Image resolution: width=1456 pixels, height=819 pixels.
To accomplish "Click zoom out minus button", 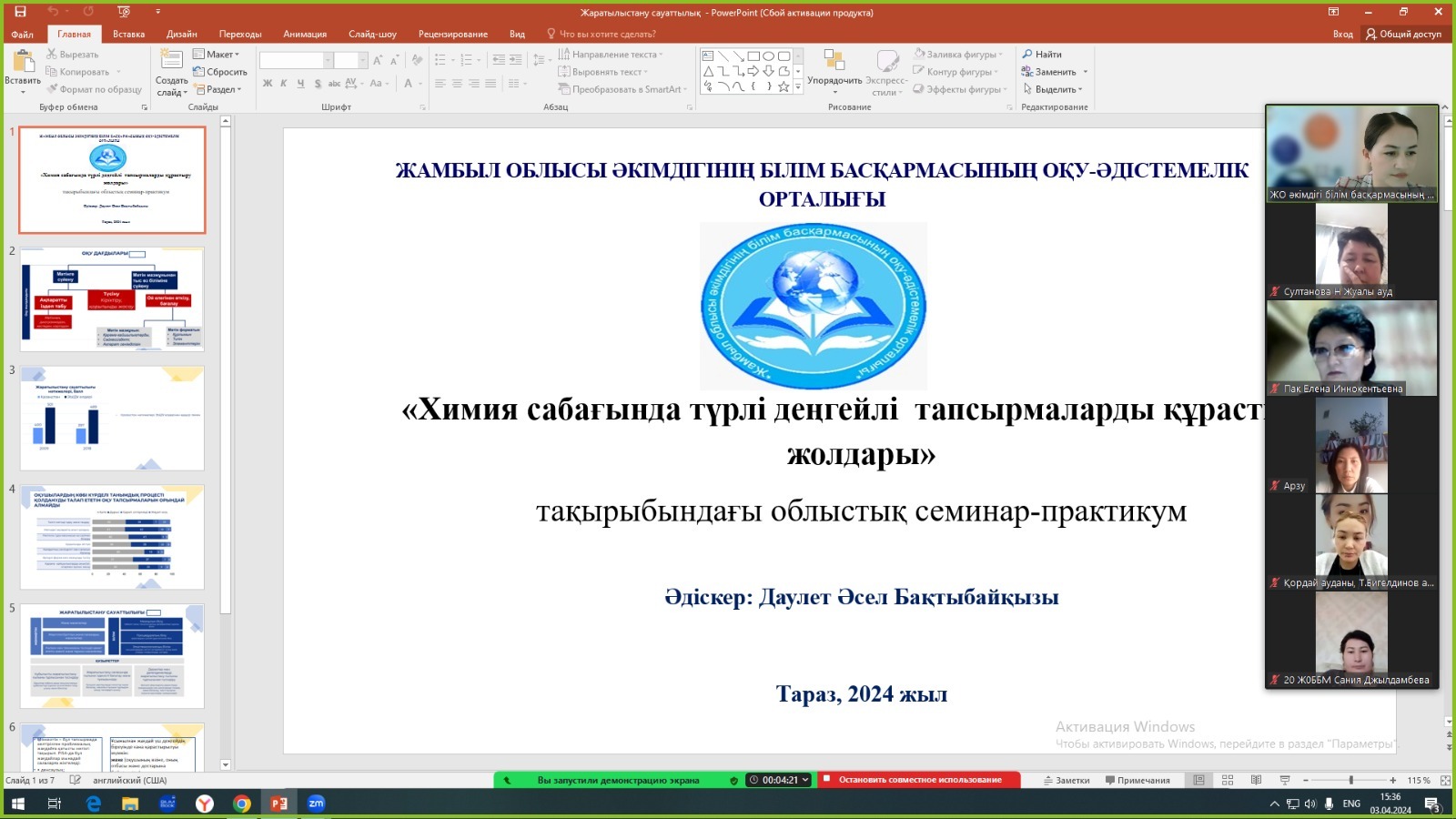I will [x=1306, y=780].
